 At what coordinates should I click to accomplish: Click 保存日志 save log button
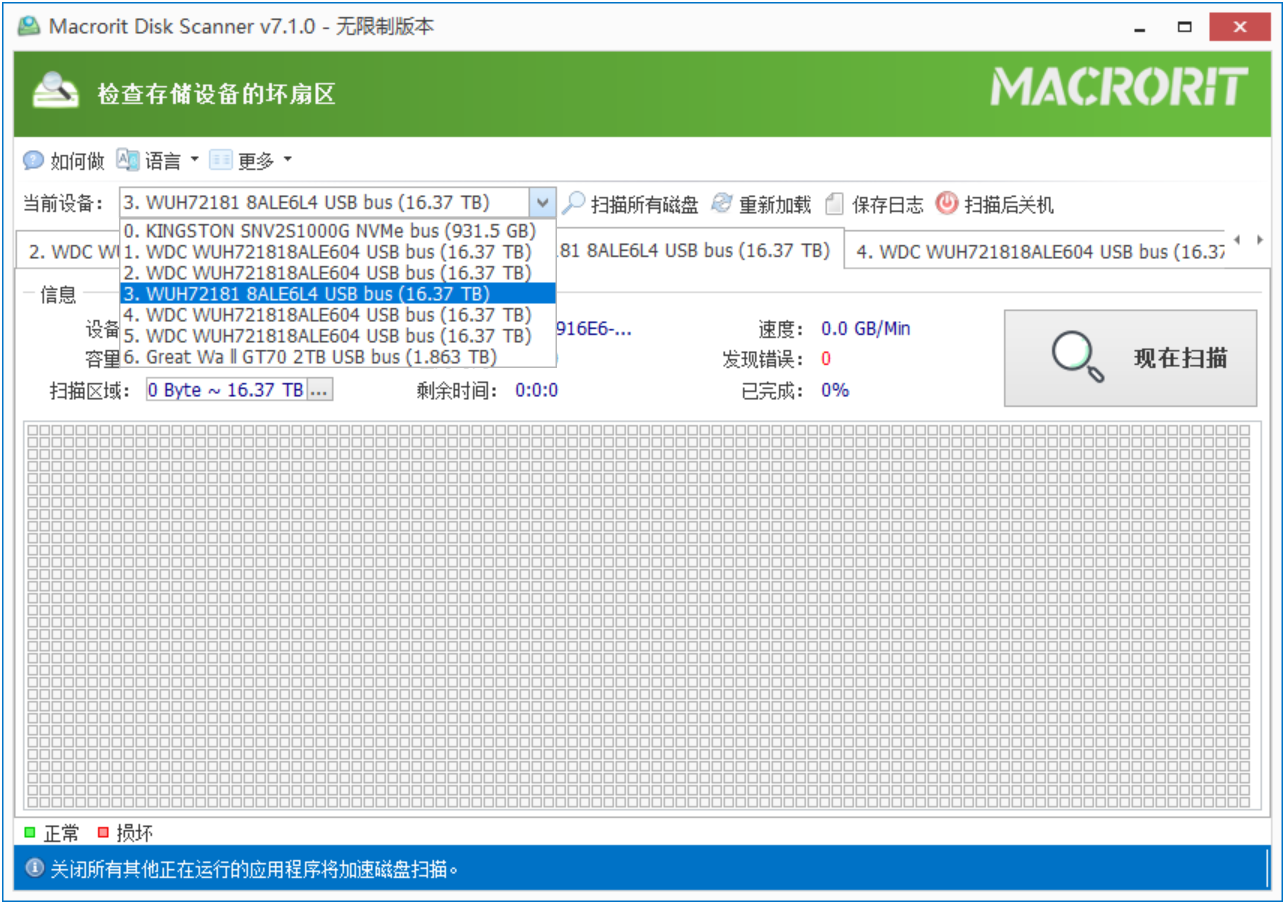pyautogui.click(x=874, y=204)
